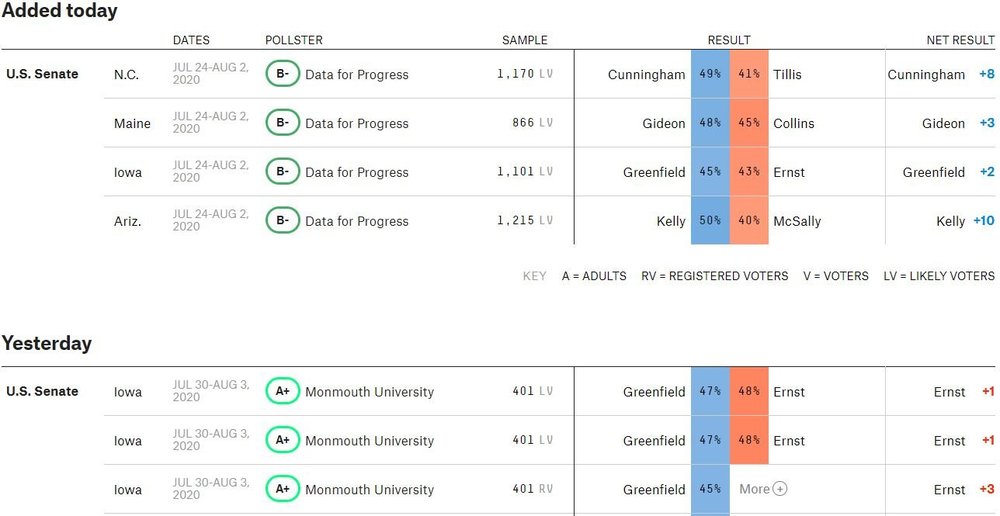Click the B- badge beside the 1,101 LV sample

tap(282, 172)
